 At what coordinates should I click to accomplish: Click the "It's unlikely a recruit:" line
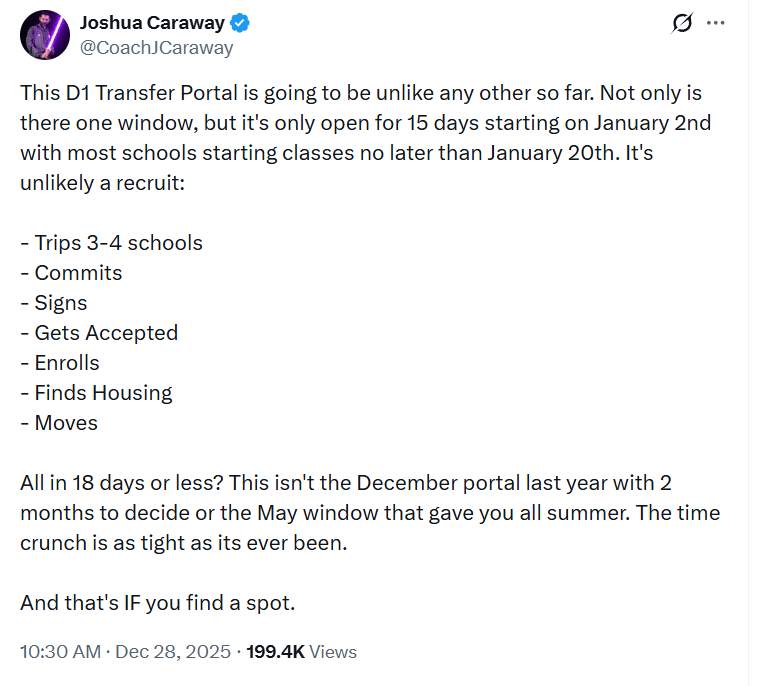(x=102, y=183)
